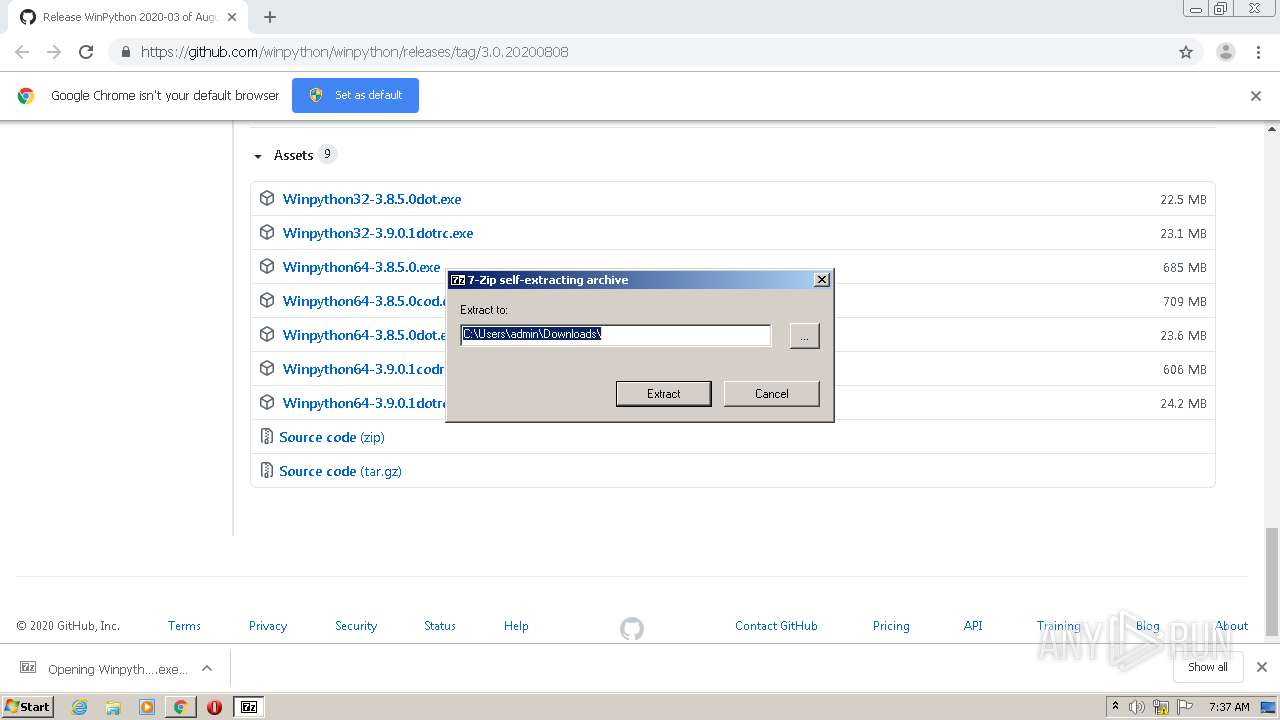Expand download item options chevron
Viewport: 1280px width, 720px height.
click(x=207, y=668)
